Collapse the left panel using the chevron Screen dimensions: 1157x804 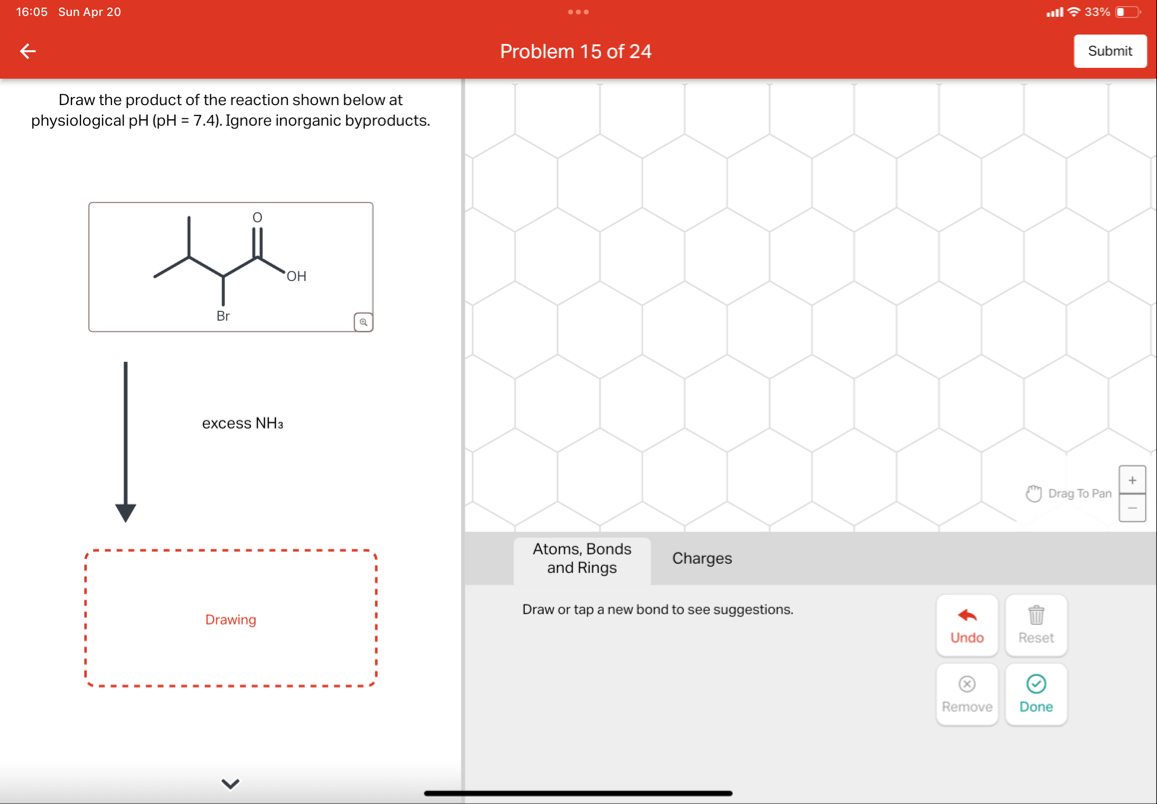(x=229, y=783)
